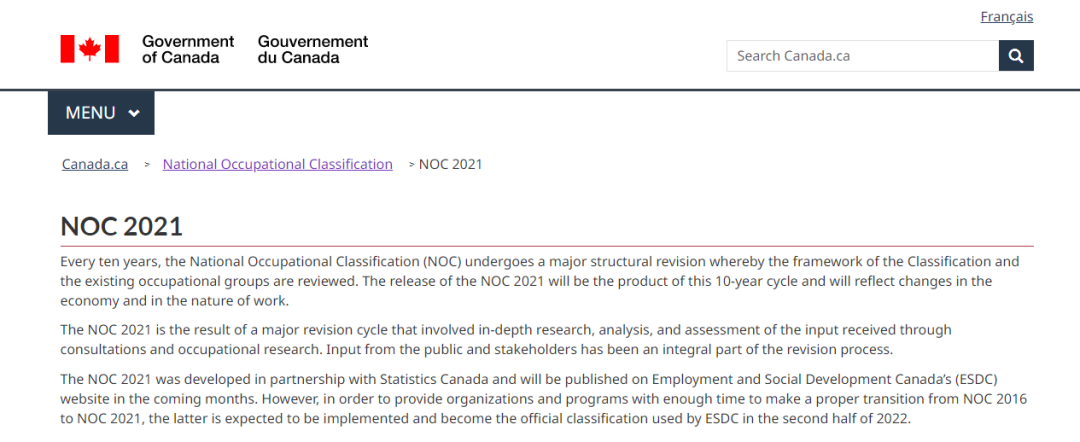Click the separator arrow before NOC 2021
1080x442 pixels.
click(x=412, y=165)
